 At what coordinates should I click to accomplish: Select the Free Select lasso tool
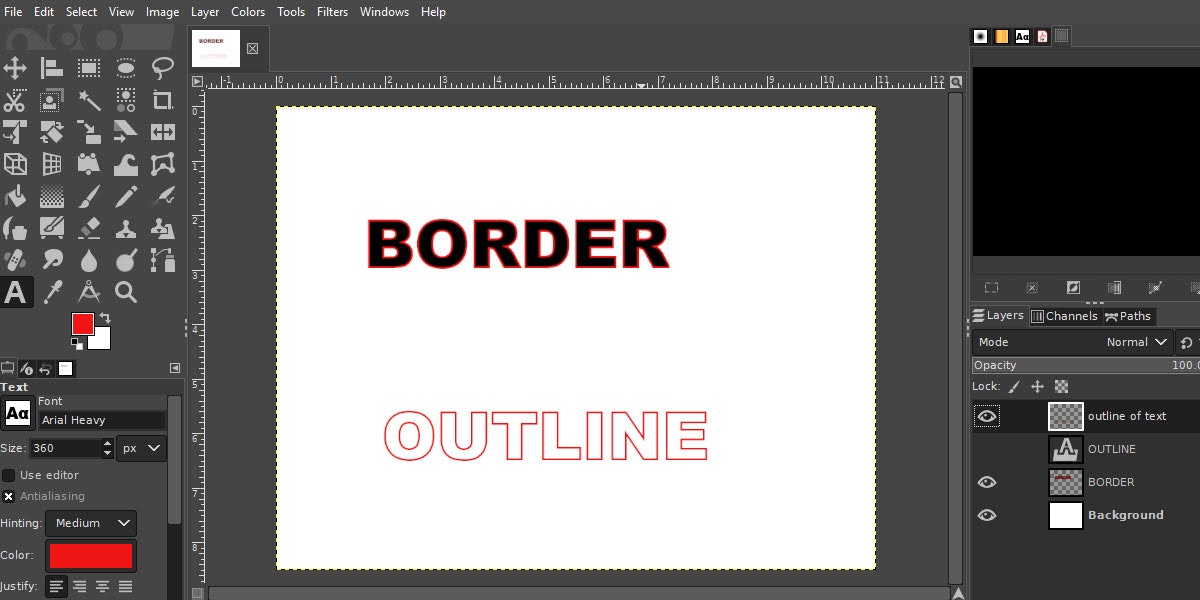(163, 68)
